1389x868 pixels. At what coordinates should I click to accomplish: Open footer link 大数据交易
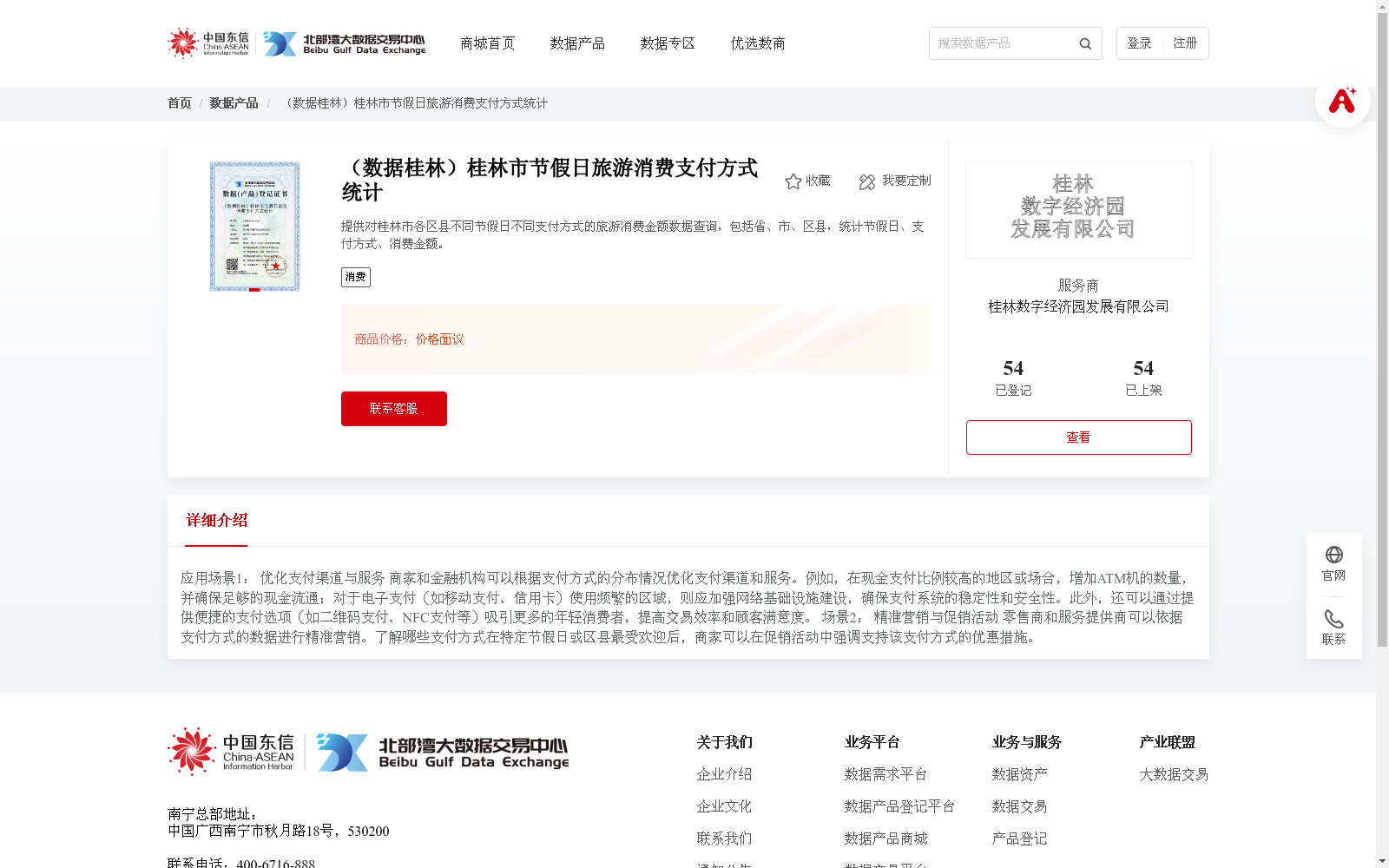[1174, 774]
